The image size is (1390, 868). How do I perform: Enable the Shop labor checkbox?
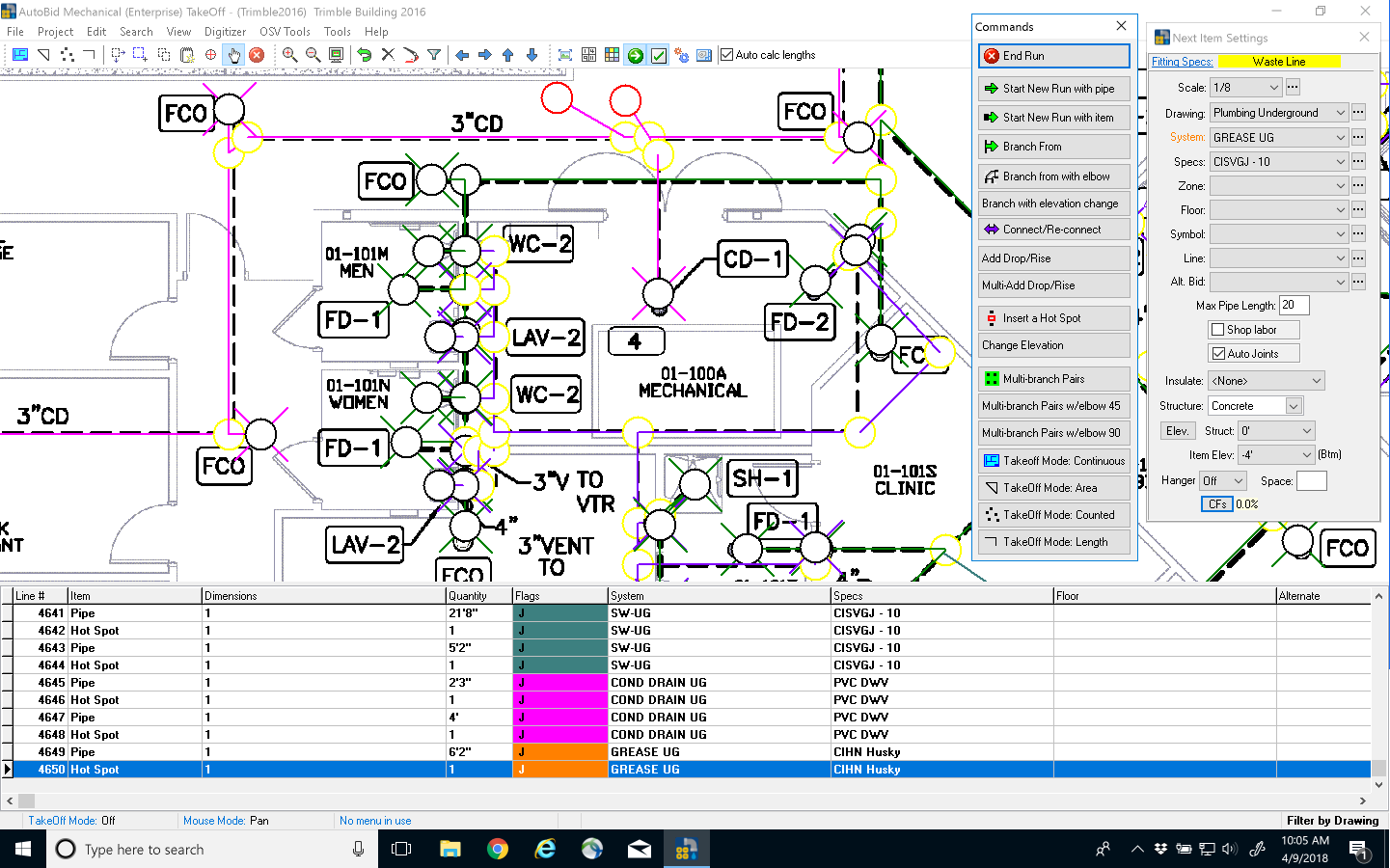pyautogui.click(x=1219, y=329)
